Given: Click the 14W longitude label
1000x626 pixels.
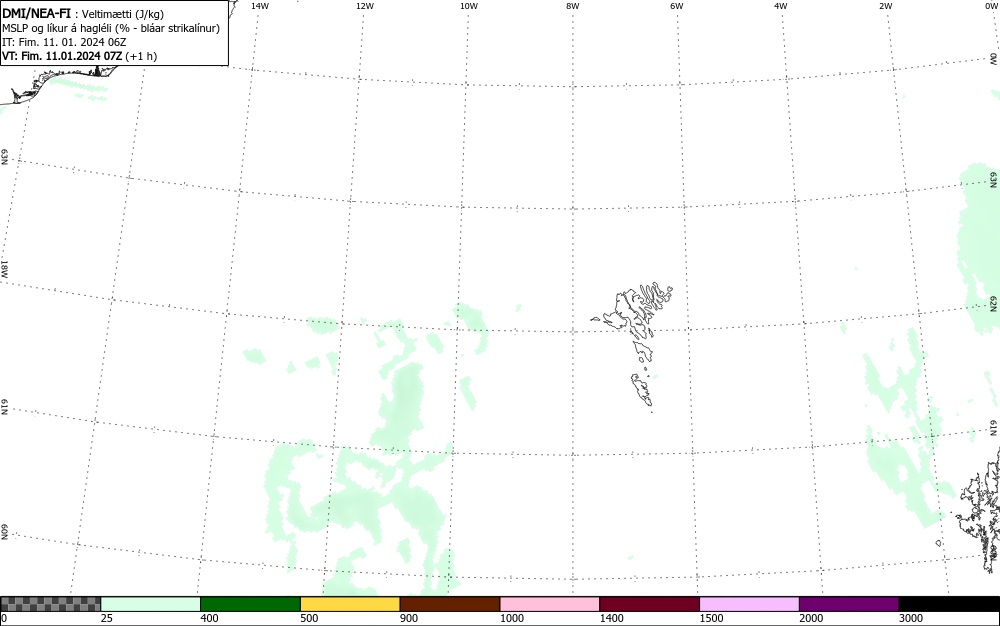Looking at the screenshot, I should tap(260, 6).
